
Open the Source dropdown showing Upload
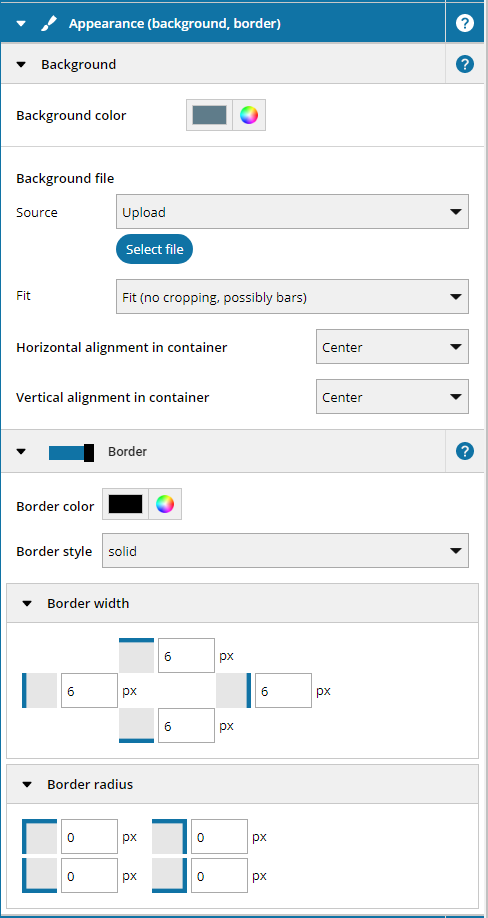293,212
